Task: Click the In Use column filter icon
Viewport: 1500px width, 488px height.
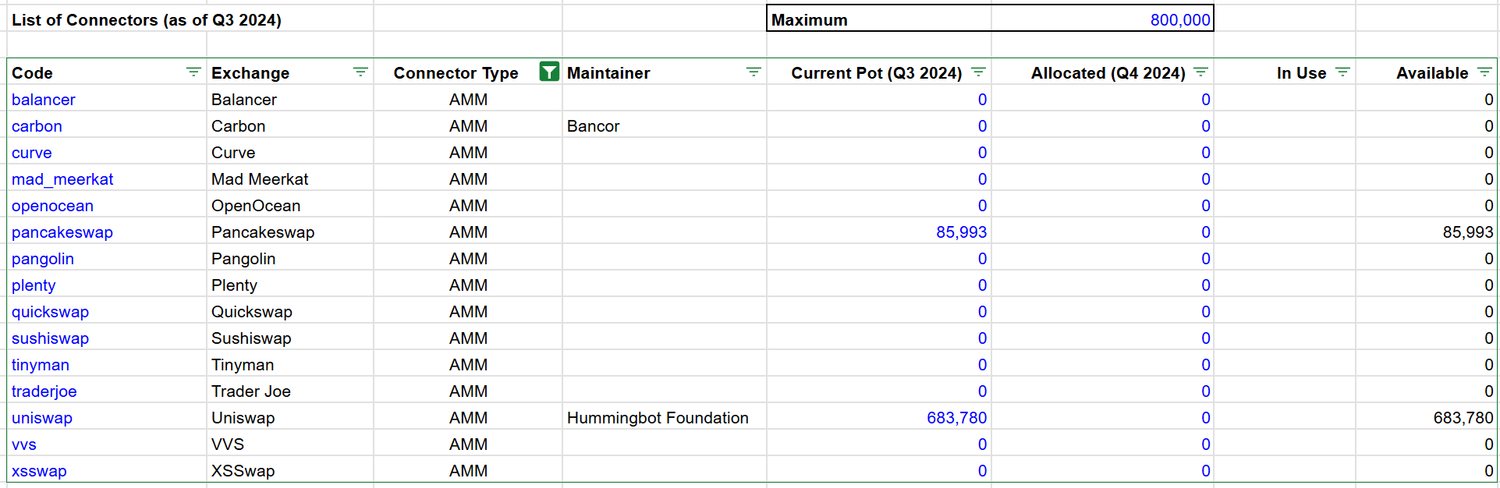Action: click(x=1342, y=72)
